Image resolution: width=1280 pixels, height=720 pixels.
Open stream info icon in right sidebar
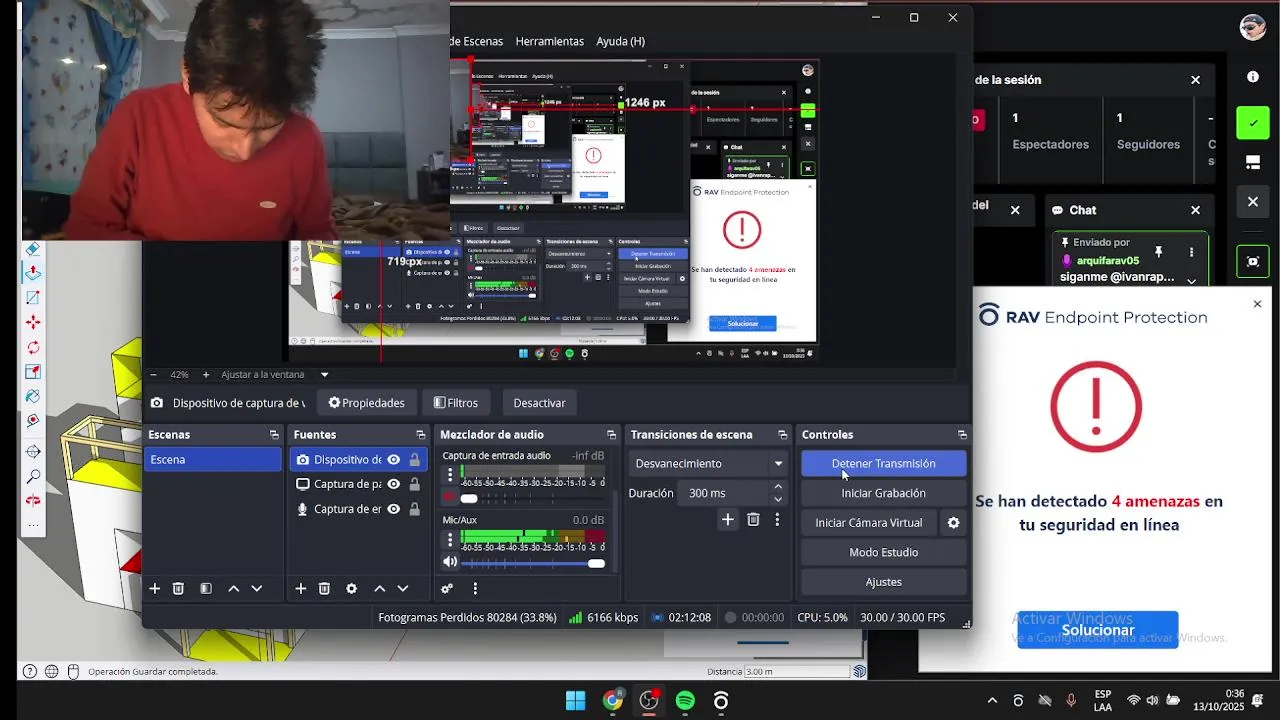(x=1253, y=77)
